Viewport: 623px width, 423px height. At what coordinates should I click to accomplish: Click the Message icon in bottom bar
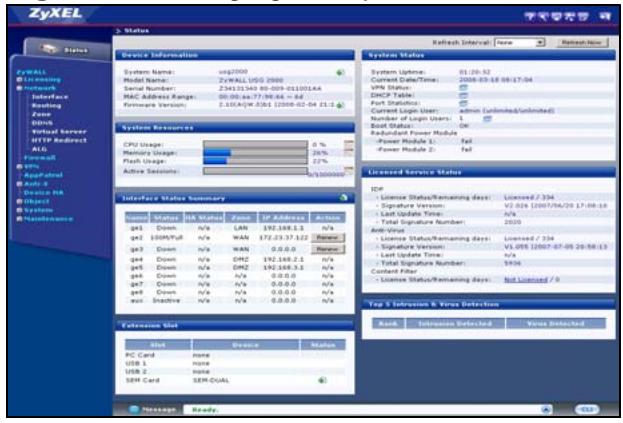135,409
